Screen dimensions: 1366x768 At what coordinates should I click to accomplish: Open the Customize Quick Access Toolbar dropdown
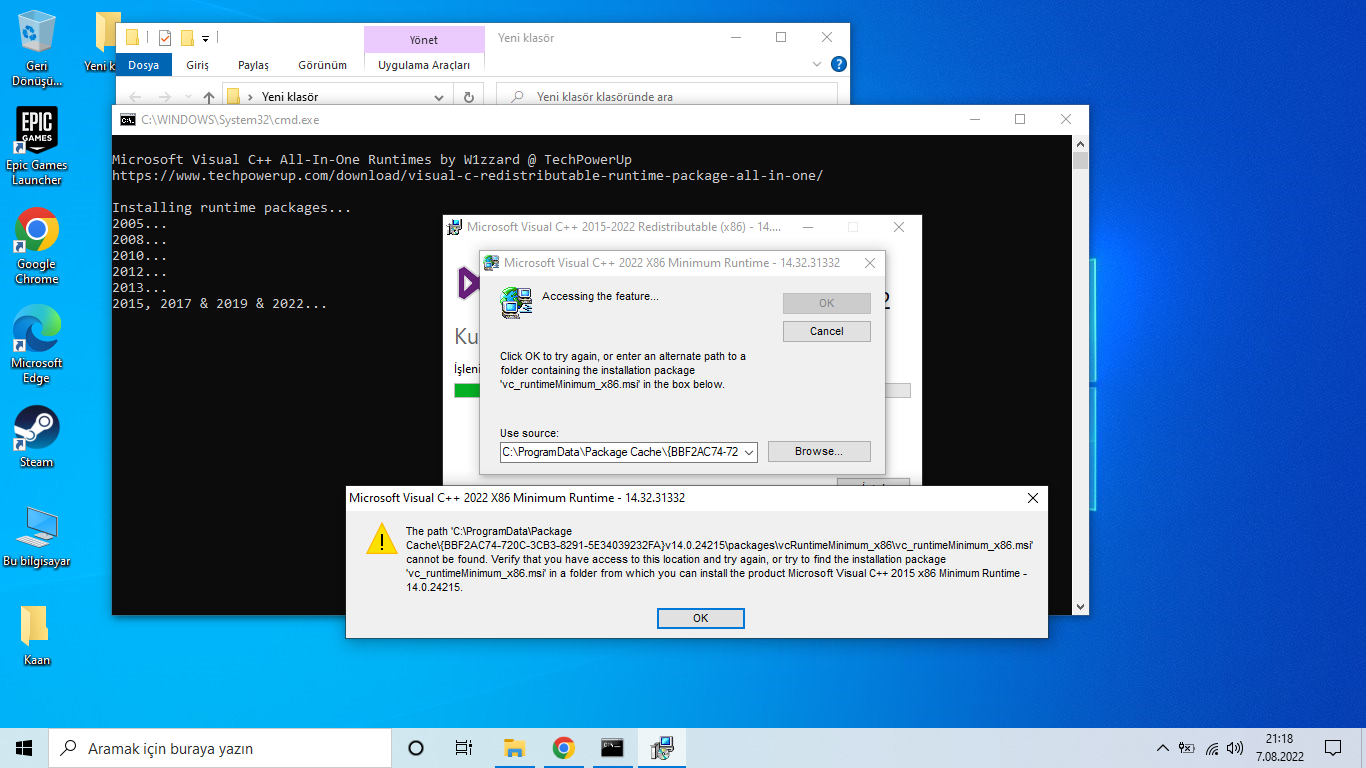[205, 38]
